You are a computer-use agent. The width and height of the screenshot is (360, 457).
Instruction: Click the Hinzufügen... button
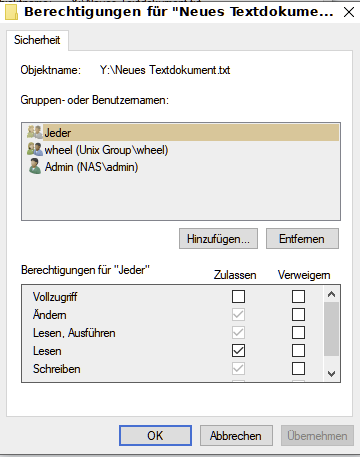(x=218, y=239)
